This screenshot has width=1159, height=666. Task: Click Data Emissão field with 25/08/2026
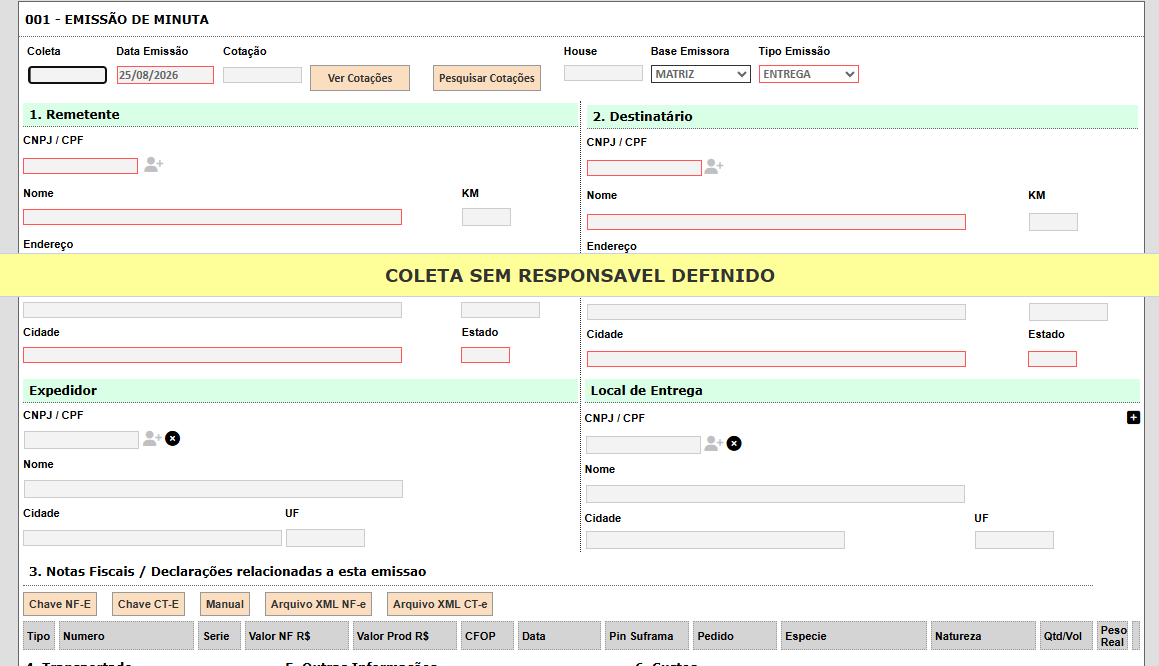tap(165, 75)
